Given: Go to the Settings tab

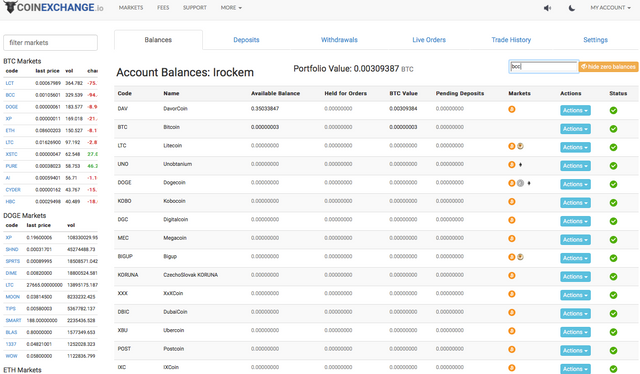Looking at the screenshot, I should pos(595,40).
